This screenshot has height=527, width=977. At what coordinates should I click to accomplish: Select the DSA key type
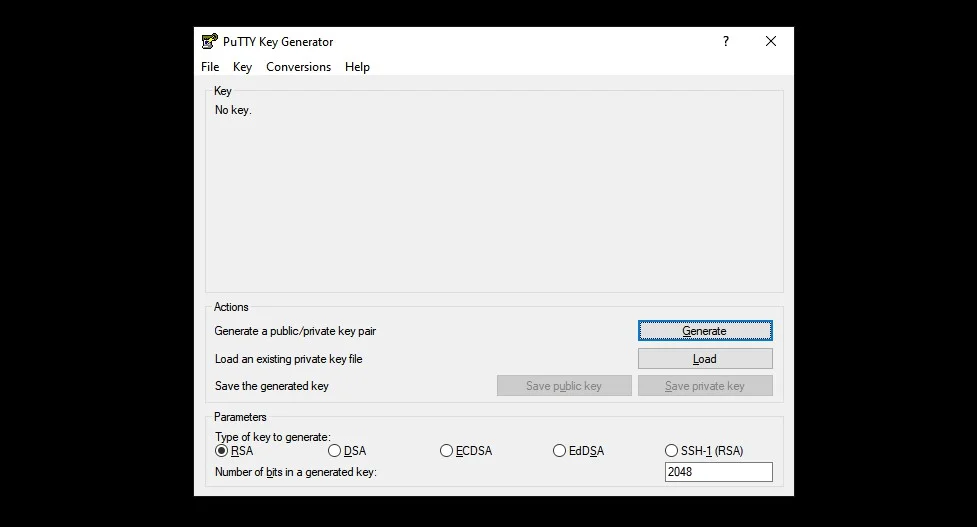tap(347, 450)
